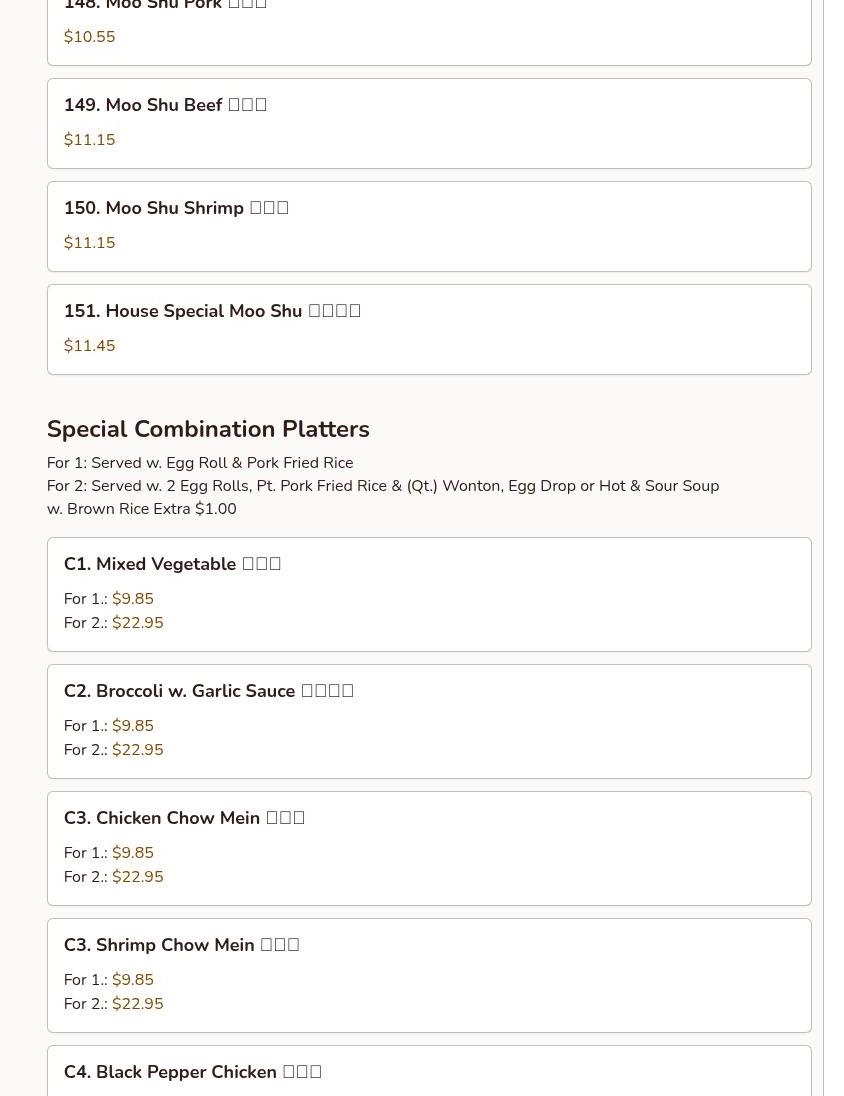The height and width of the screenshot is (1096, 844).
Task: Pick C1 Mixed Vegetable For 2 price
Action: [138, 623]
